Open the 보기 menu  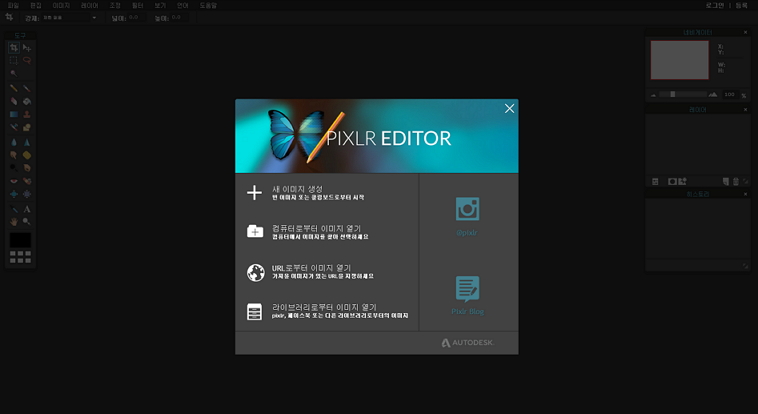(160, 5)
